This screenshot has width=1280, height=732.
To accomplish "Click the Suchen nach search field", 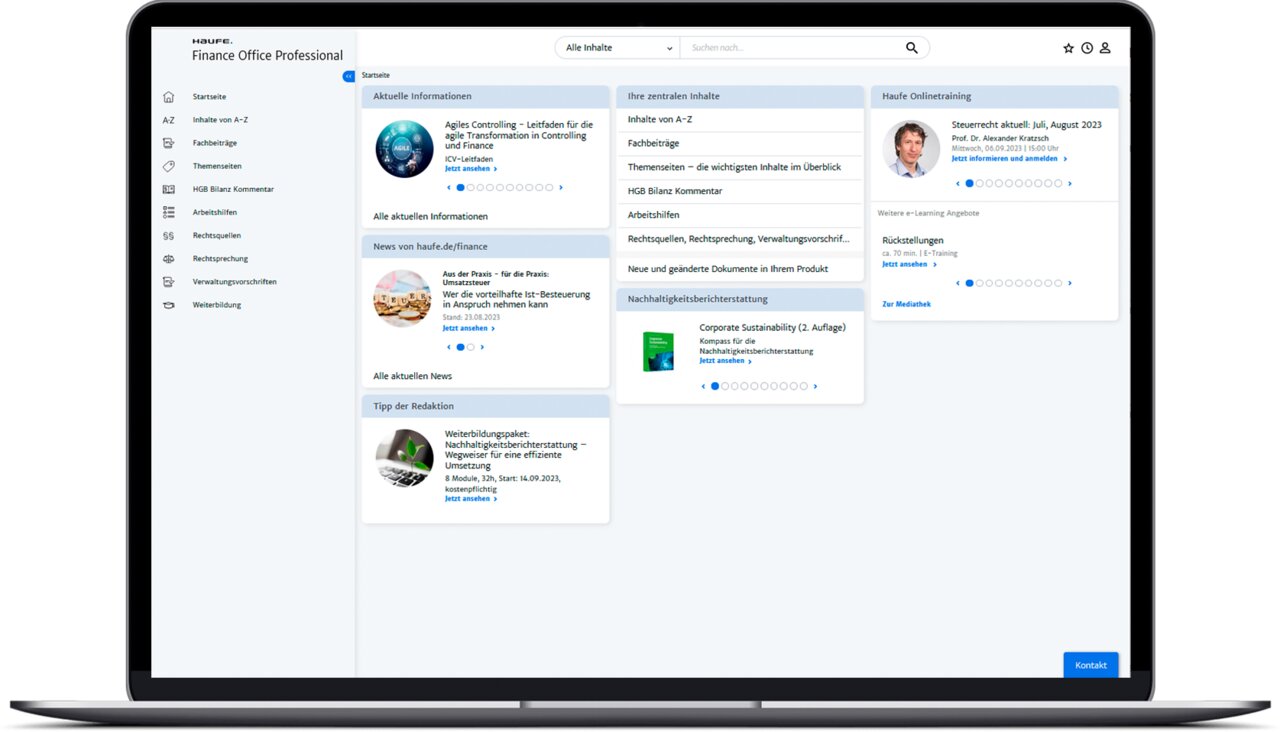I will pyautogui.click(x=794, y=48).
